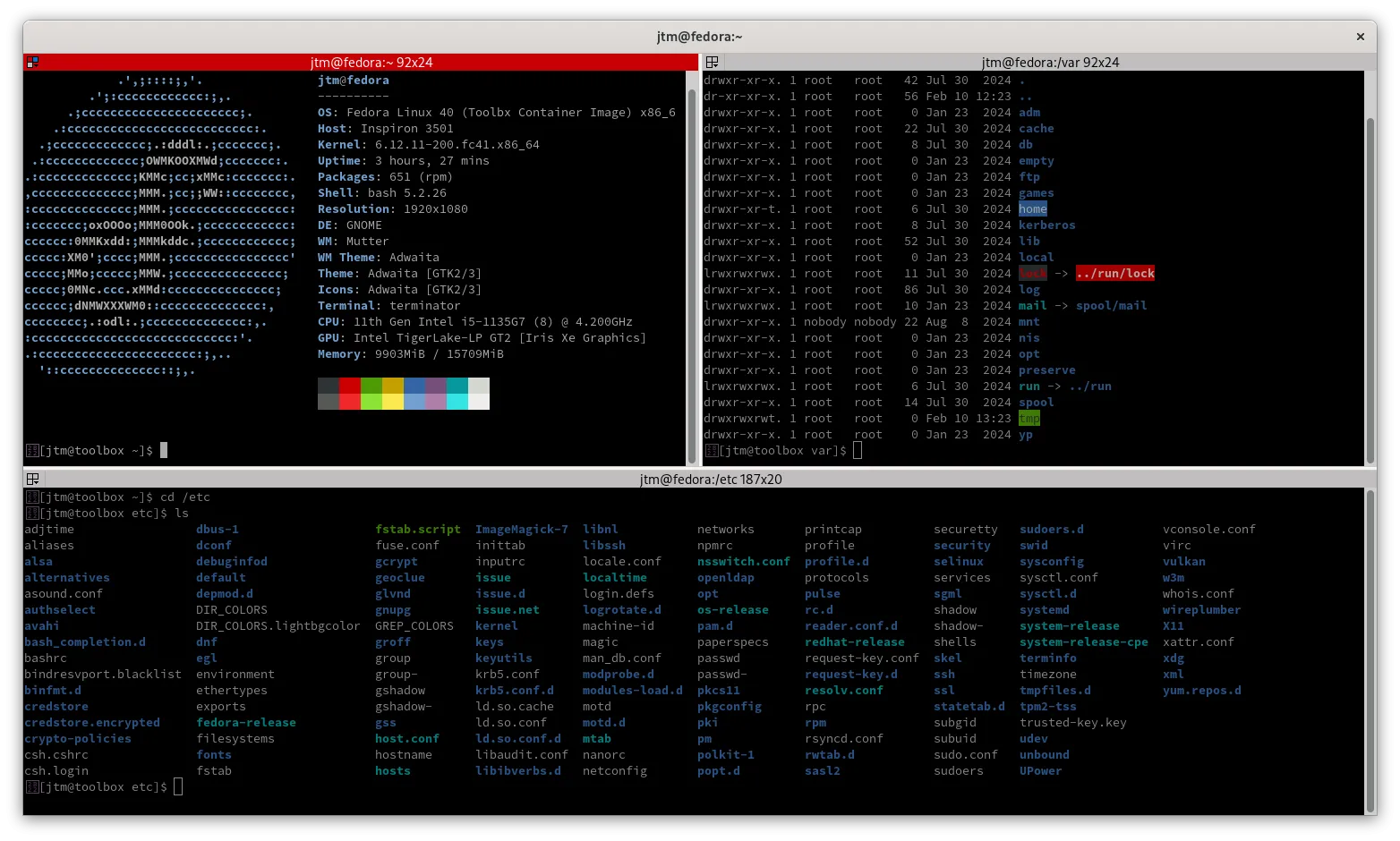Click 'fedora-release' in the /etc listing
This screenshot has height=841, width=1400.
(245, 723)
